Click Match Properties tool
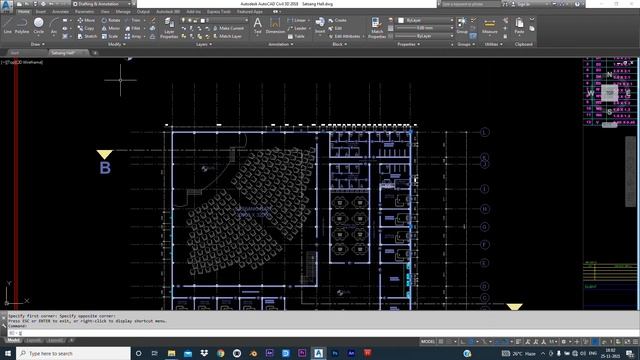This screenshot has width=640, height=360. 376,28
